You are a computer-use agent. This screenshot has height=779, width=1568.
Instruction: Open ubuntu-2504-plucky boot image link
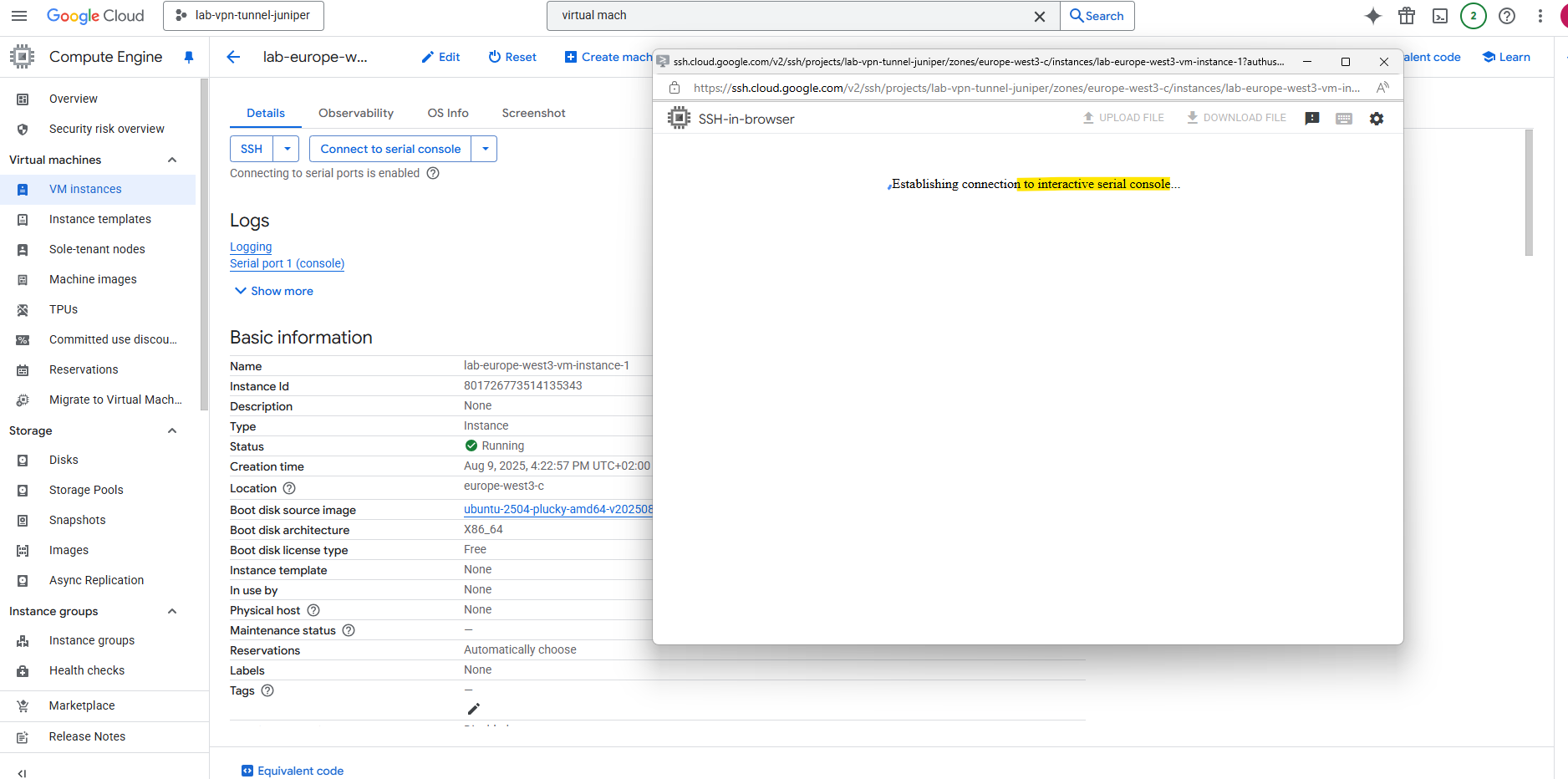[x=557, y=509]
